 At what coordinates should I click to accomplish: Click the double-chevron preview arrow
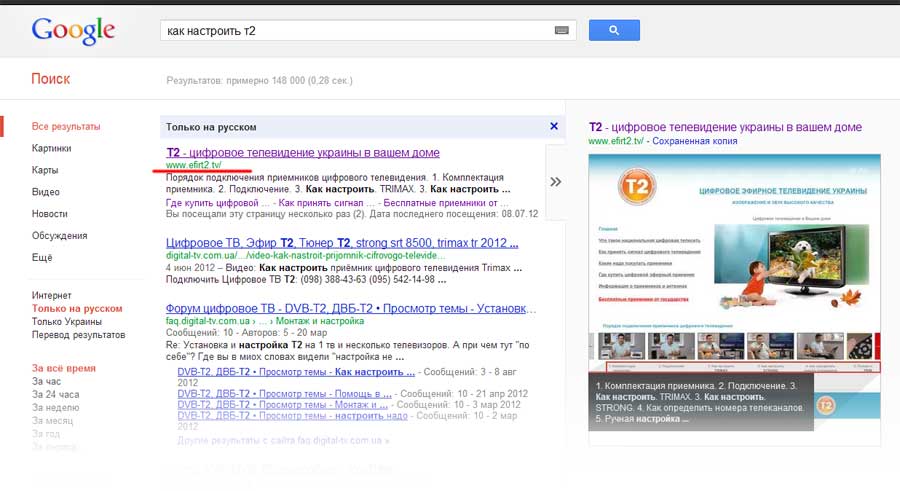click(556, 182)
